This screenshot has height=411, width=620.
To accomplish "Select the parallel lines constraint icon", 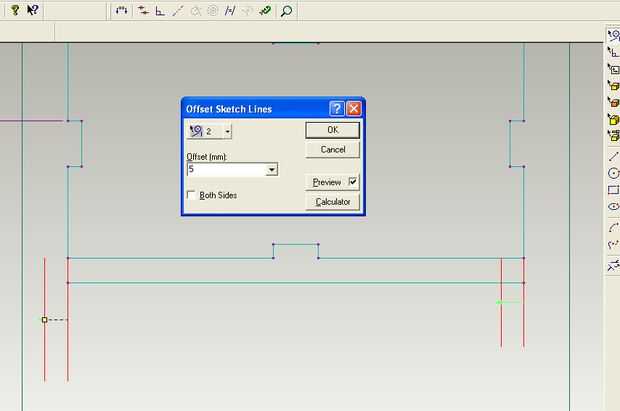I will 230,11.
